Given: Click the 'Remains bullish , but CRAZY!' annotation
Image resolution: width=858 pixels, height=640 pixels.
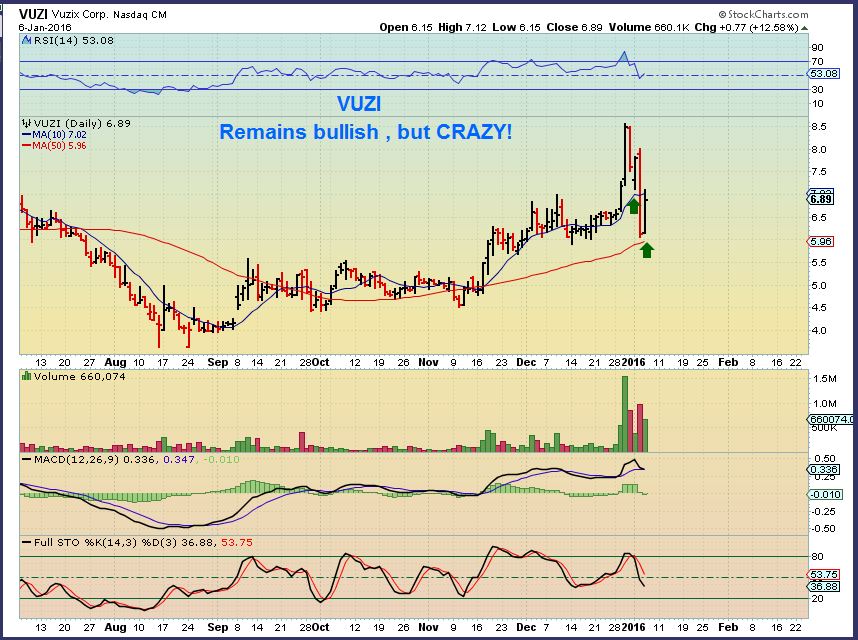Looking at the screenshot, I should point(365,132).
